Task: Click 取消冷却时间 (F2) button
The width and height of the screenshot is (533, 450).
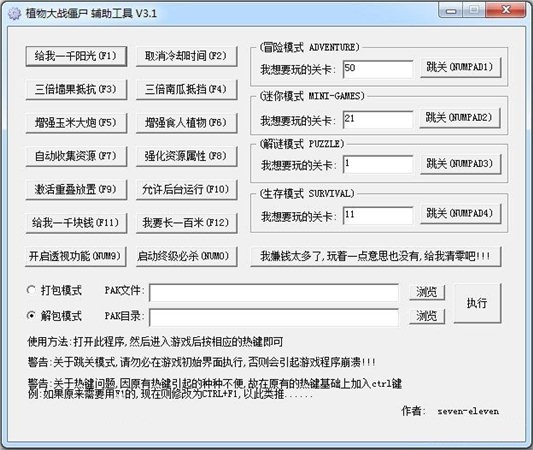Action: click(x=186, y=56)
